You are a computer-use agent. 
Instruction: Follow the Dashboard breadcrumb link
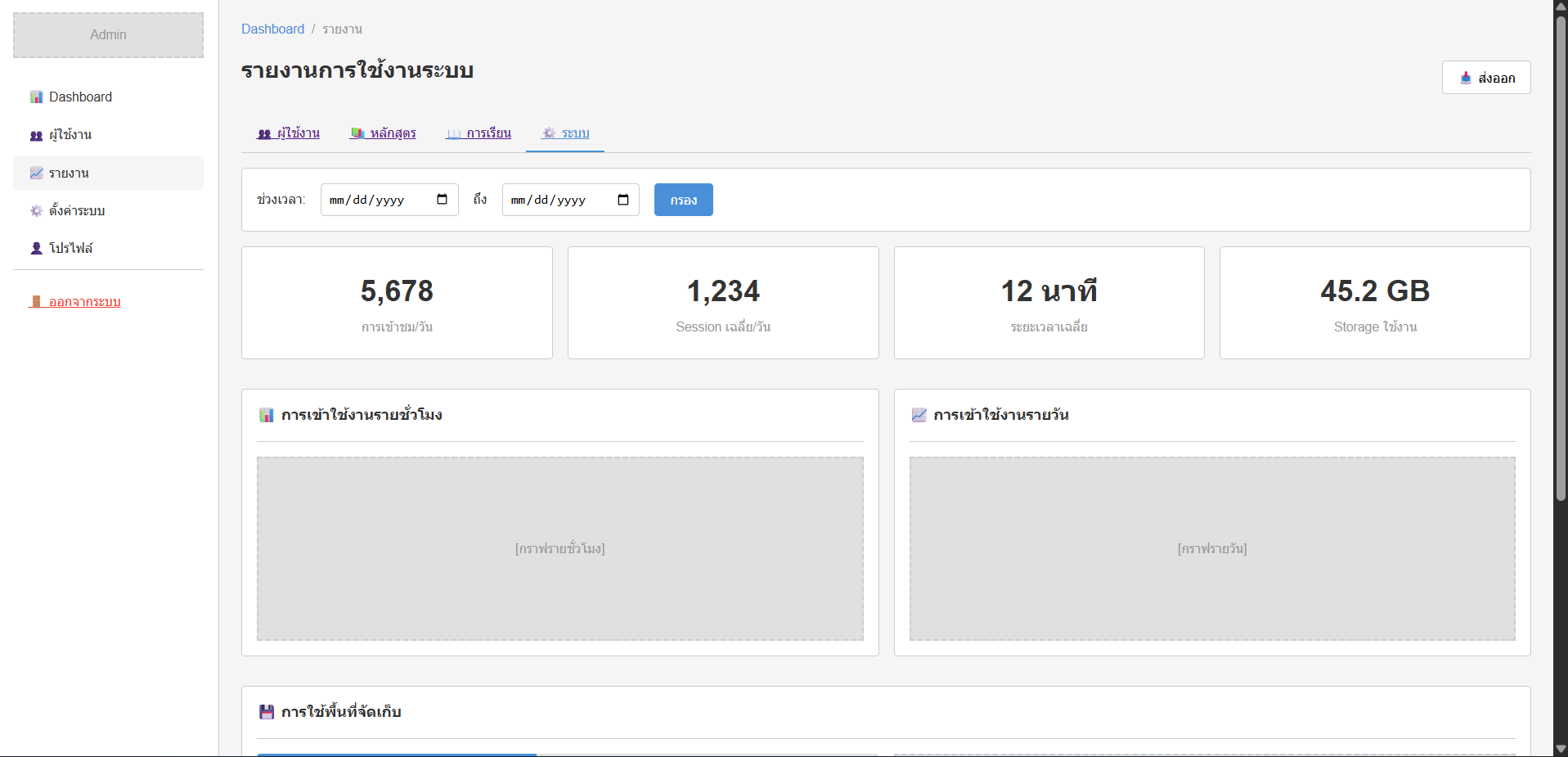point(272,29)
